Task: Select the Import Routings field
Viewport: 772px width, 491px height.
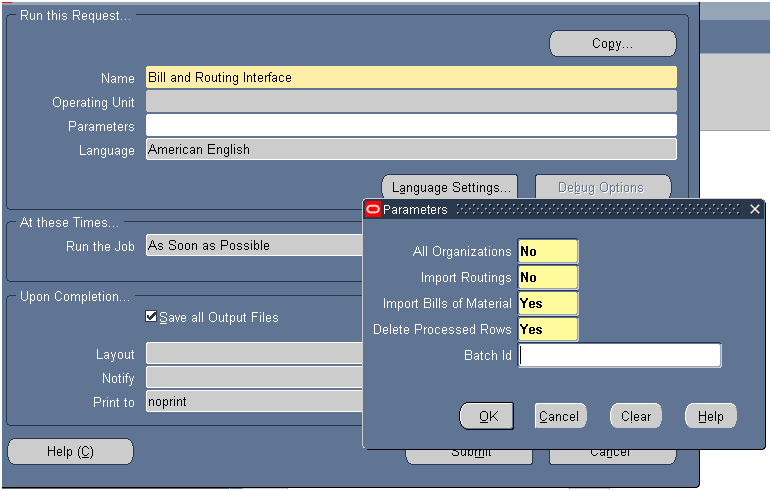Action: point(547,278)
